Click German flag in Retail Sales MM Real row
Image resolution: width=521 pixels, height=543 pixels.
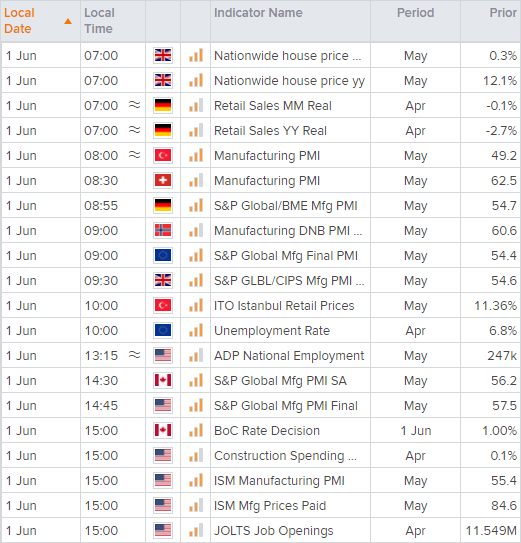pyautogui.click(x=163, y=105)
